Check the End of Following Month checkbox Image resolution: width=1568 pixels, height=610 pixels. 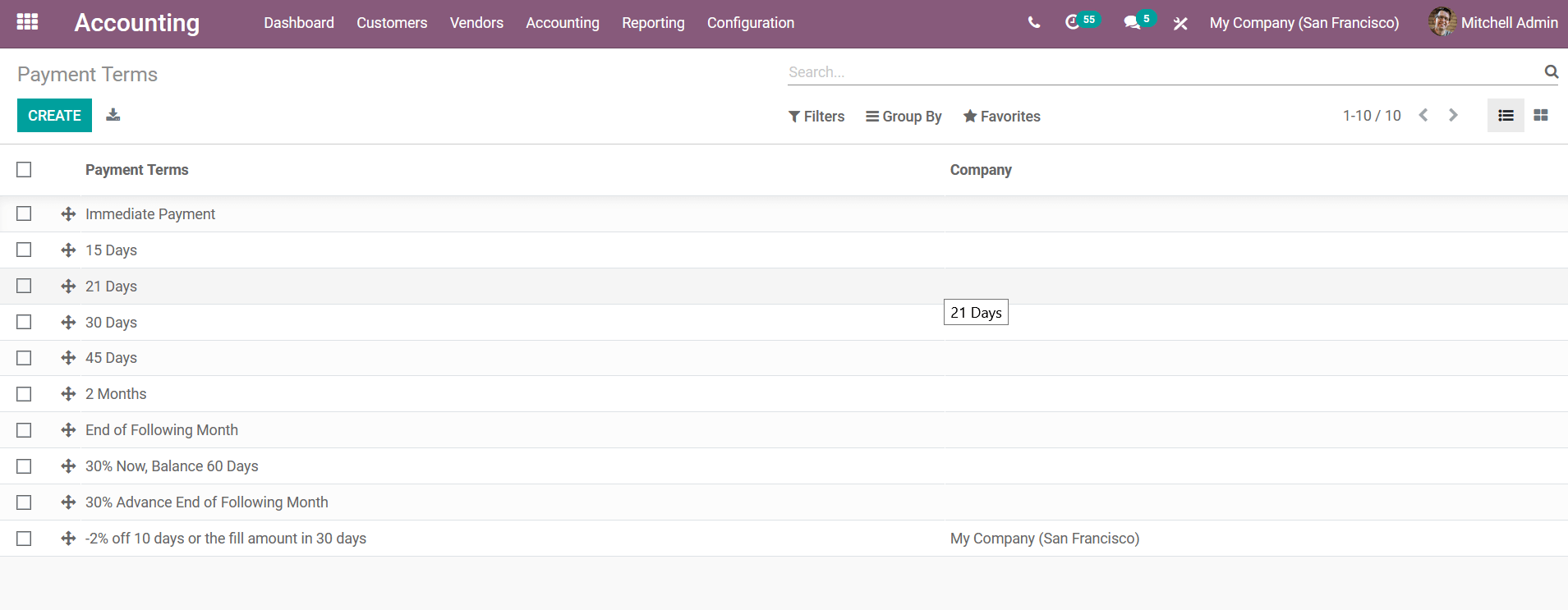click(24, 430)
